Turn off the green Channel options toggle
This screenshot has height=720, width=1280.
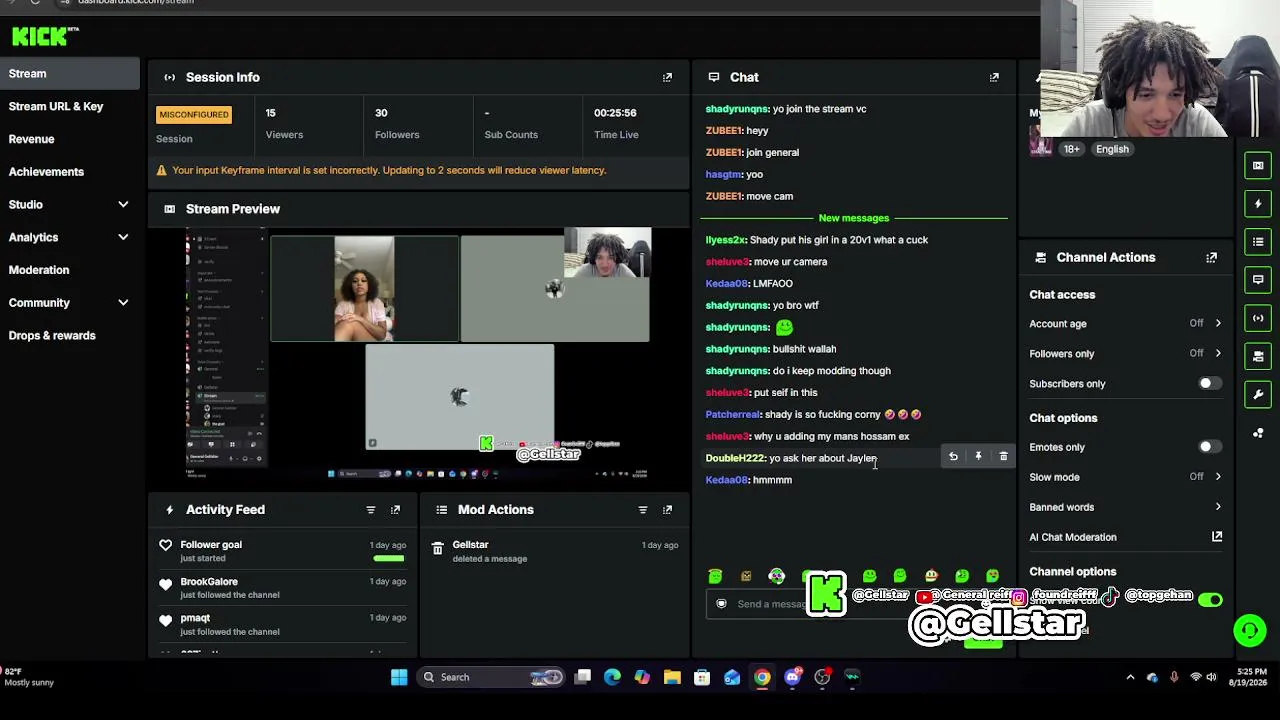(1210, 600)
